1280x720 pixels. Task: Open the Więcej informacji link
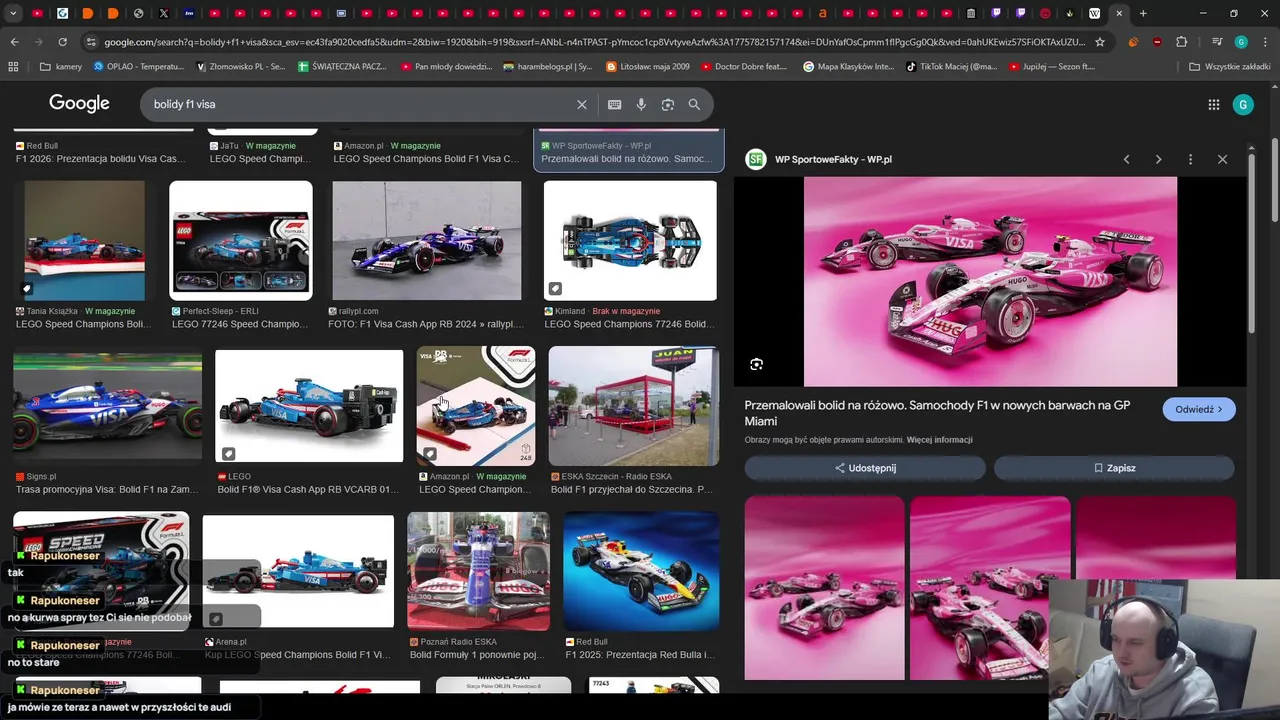[x=939, y=440]
